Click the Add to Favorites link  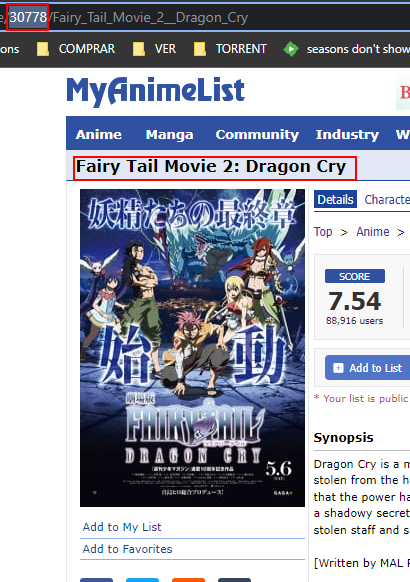click(128, 549)
